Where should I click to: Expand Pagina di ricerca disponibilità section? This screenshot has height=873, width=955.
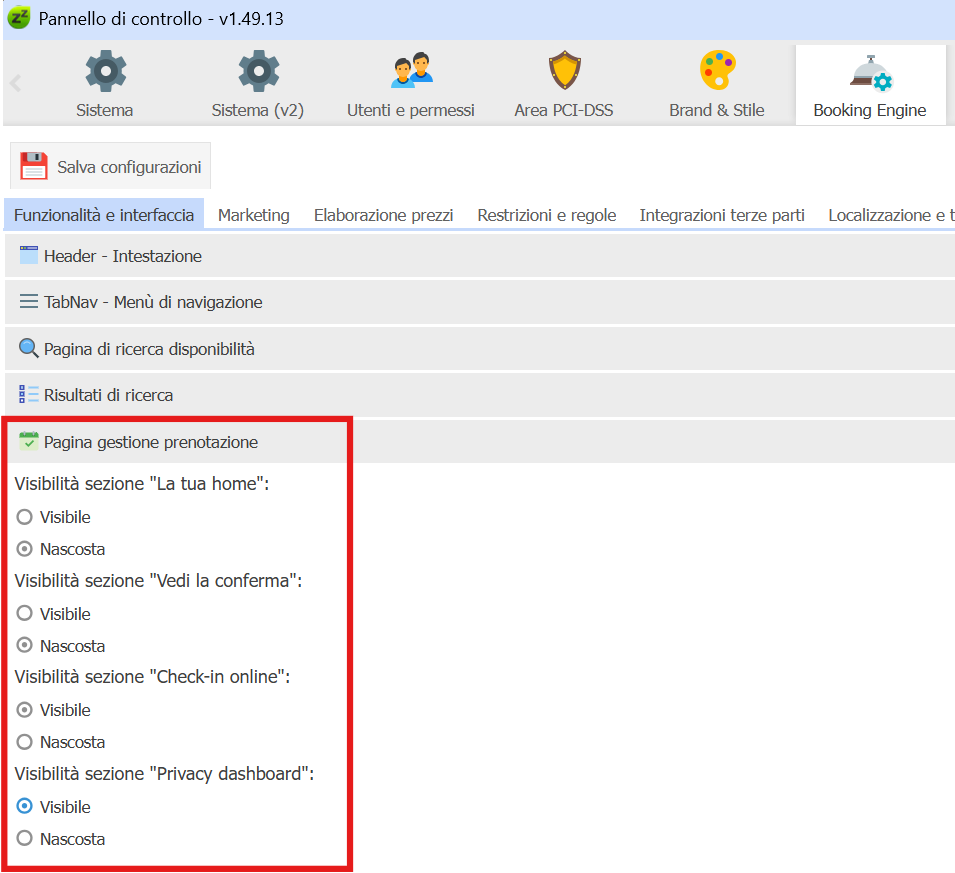coord(148,349)
